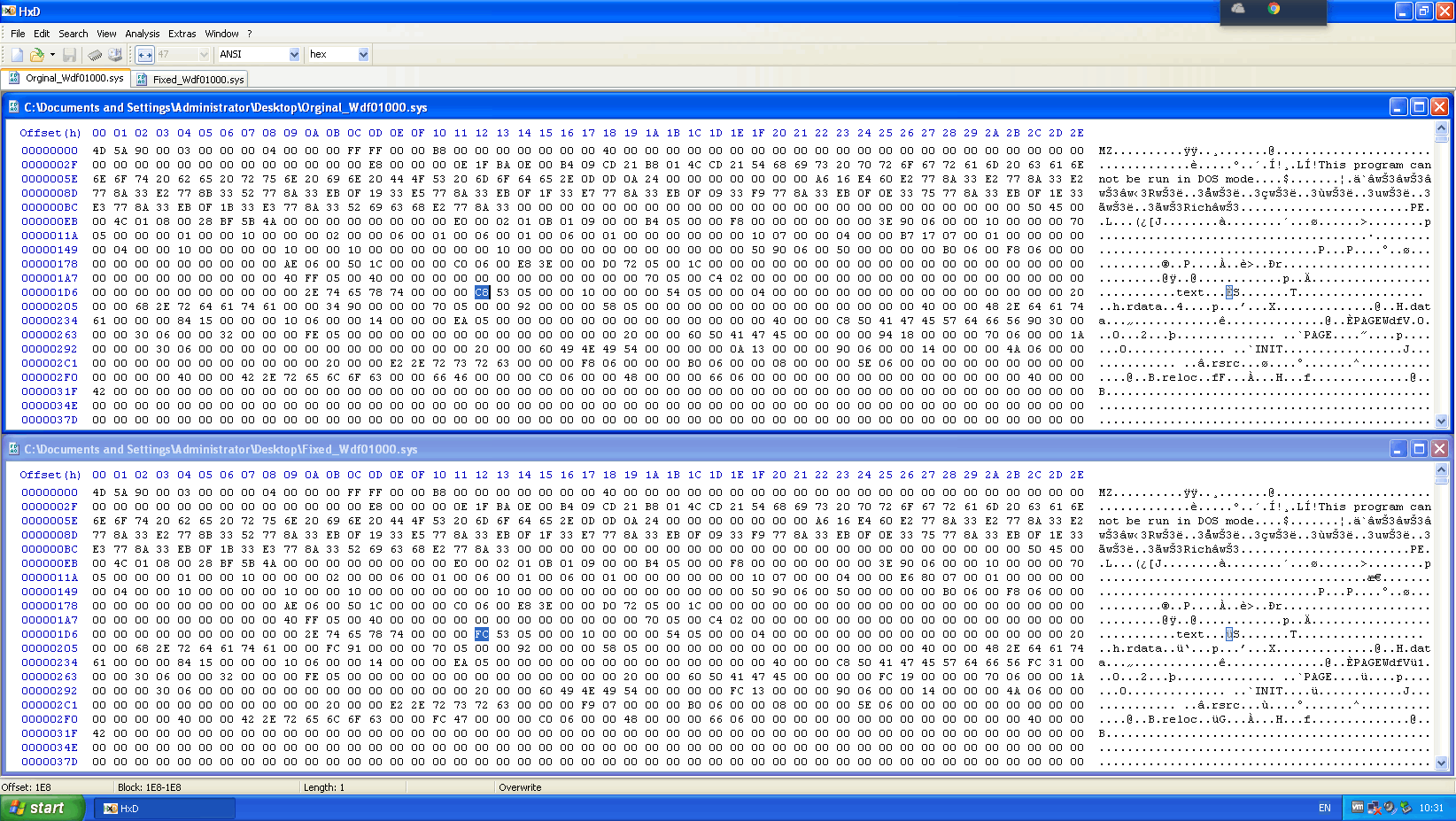Click the EN language indicator in taskbar
This screenshot has width=1456, height=821.
1325,808
